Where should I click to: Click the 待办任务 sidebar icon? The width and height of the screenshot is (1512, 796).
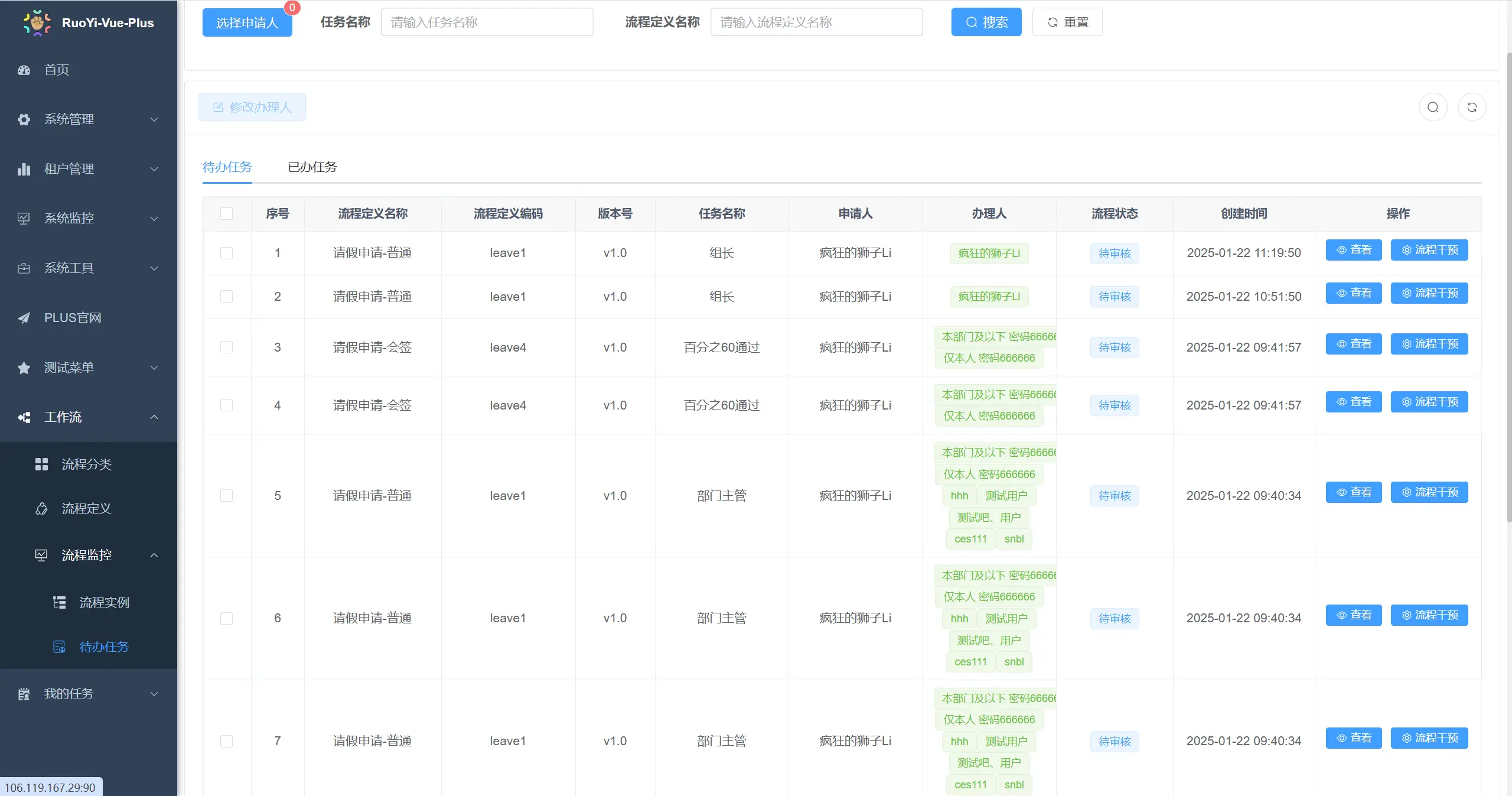(x=60, y=647)
